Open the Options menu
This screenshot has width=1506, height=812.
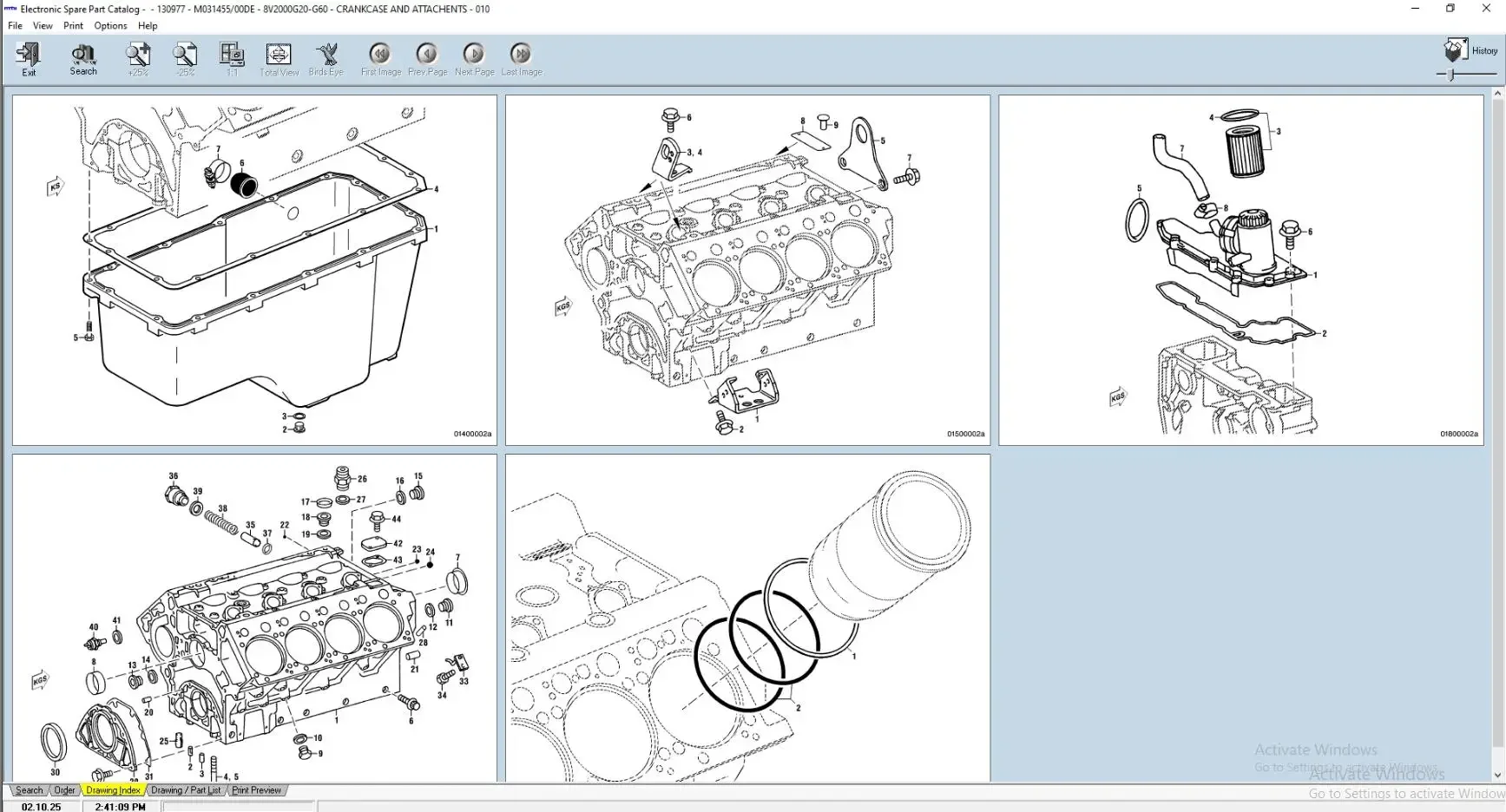tap(110, 25)
